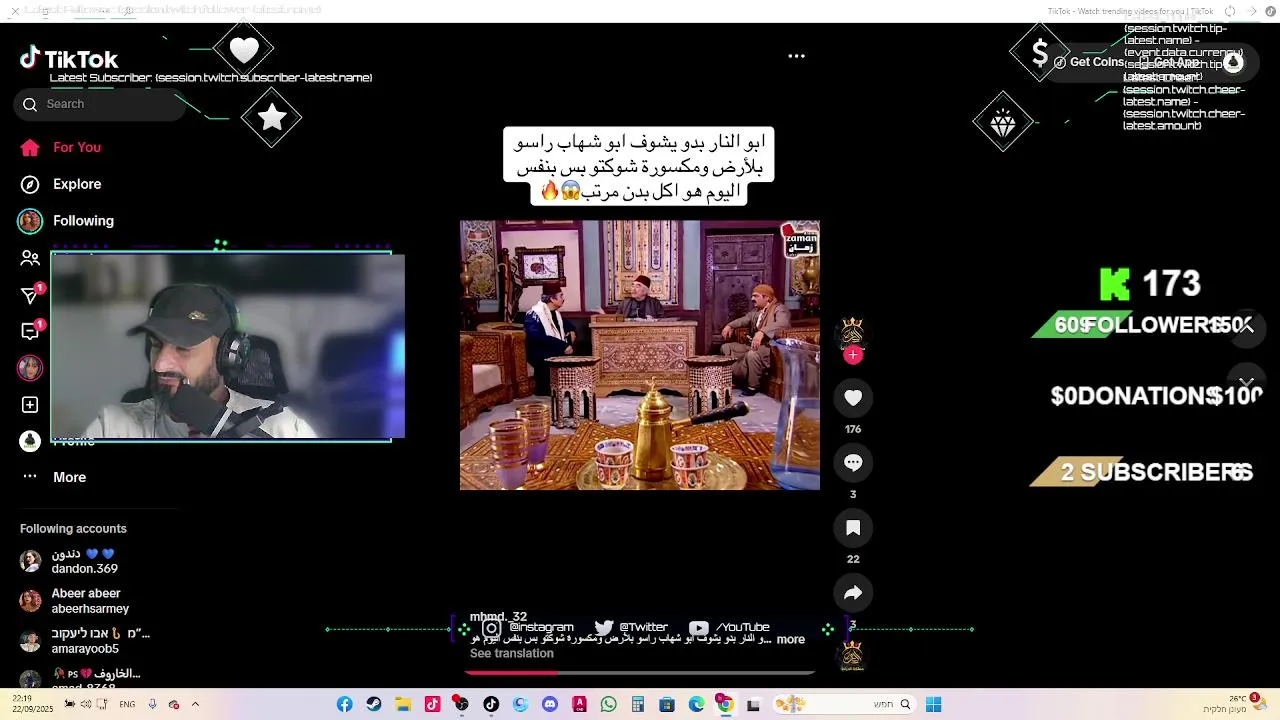The width and height of the screenshot is (1280, 720).
Task: Open the video creator's crown avatar
Action: 852,332
